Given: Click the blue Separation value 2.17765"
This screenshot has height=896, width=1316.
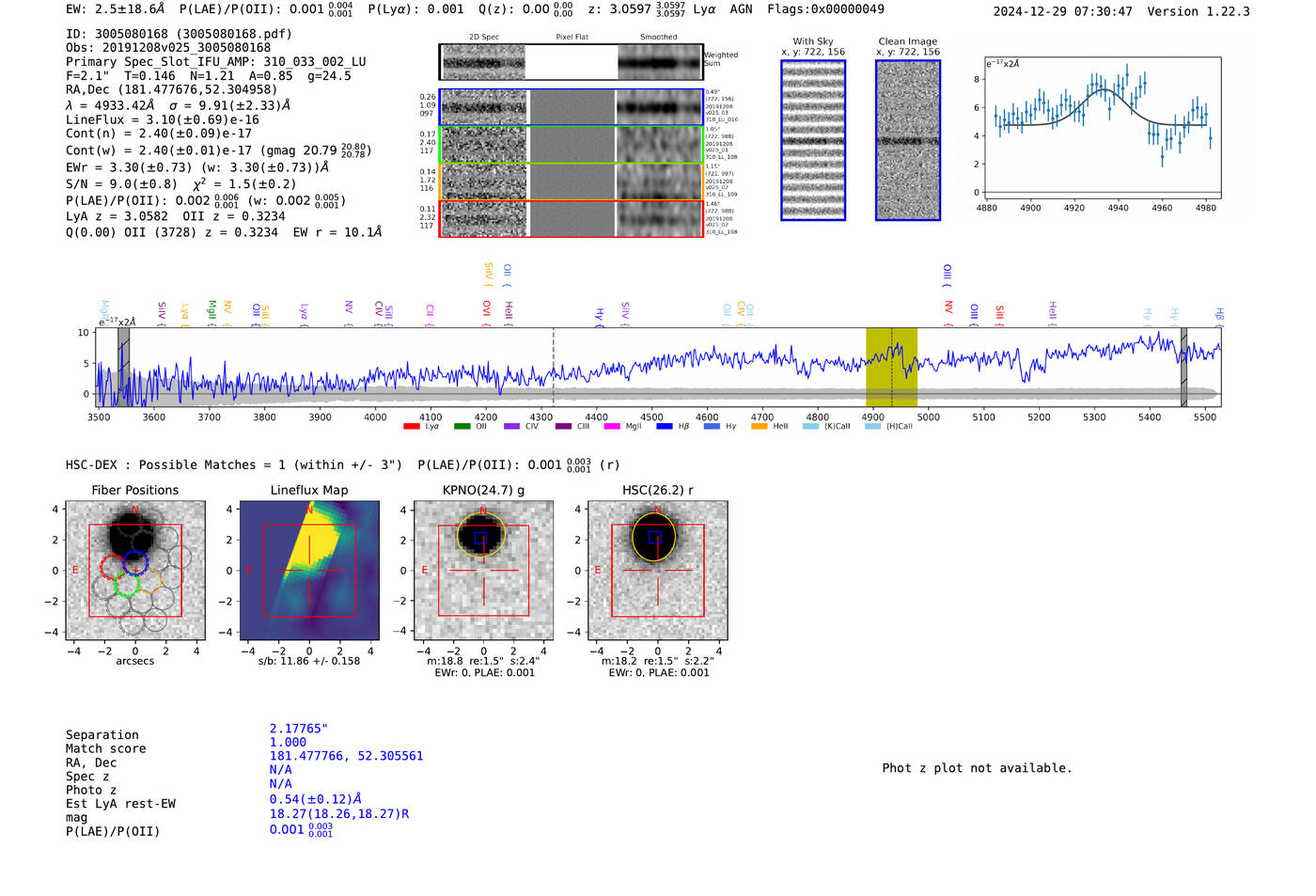Looking at the screenshot, I should pyautogui.click(x=298, y=729).
